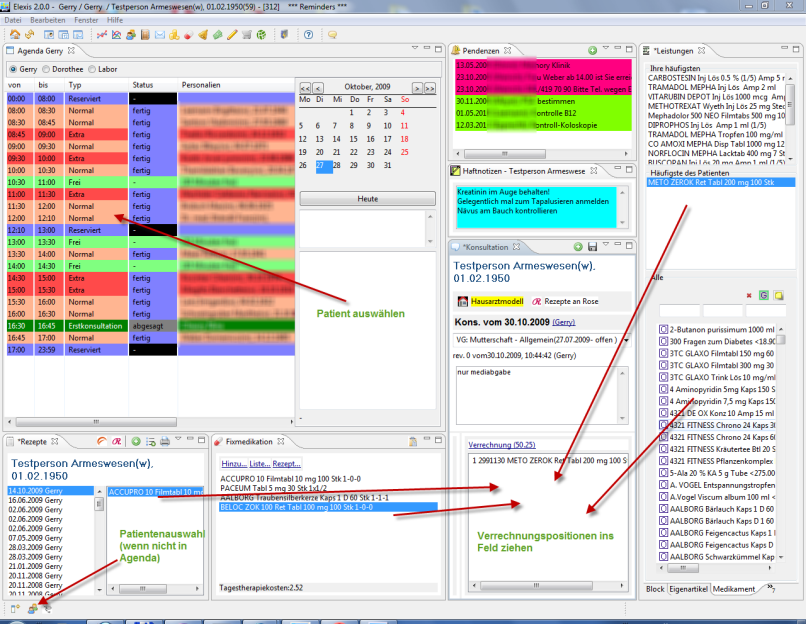Click the (Gerry) link beside Kons. date
This screenshot has width=806, height=624.
click(564, 322)
